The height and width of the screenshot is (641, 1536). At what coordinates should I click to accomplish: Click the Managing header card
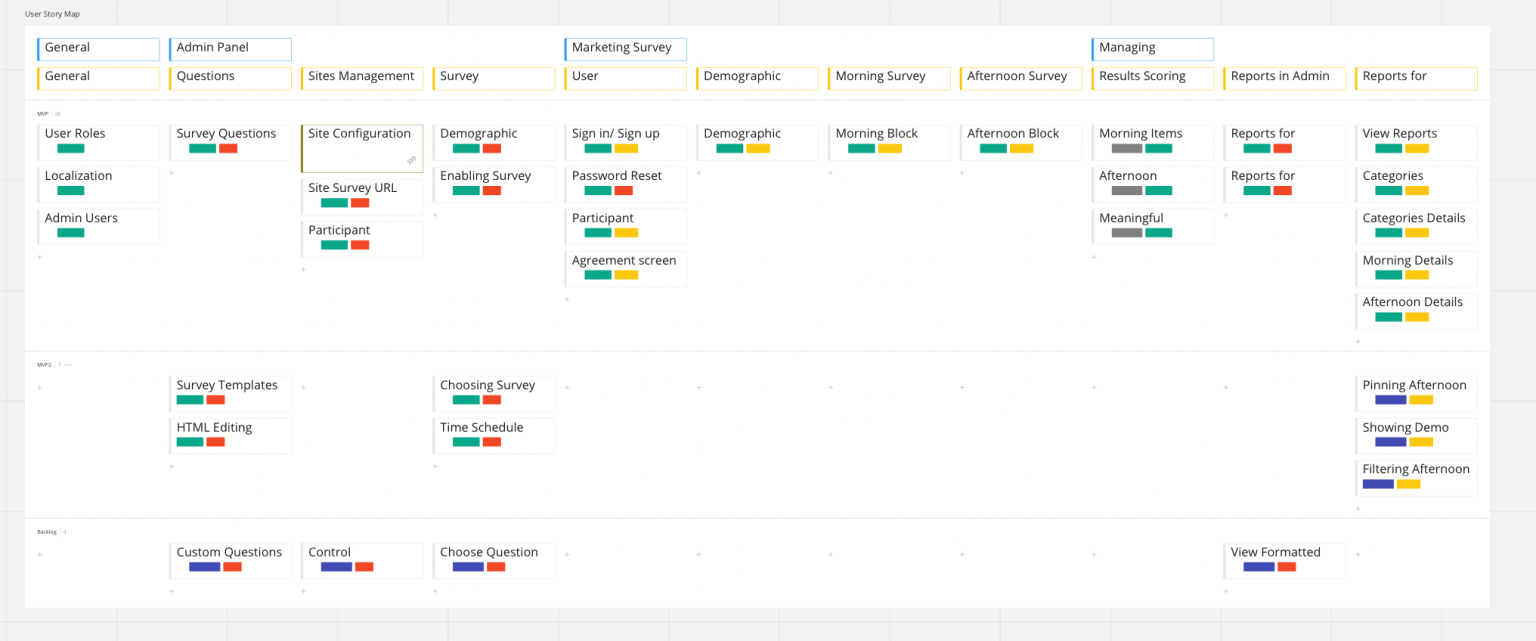click(1152, 48)
